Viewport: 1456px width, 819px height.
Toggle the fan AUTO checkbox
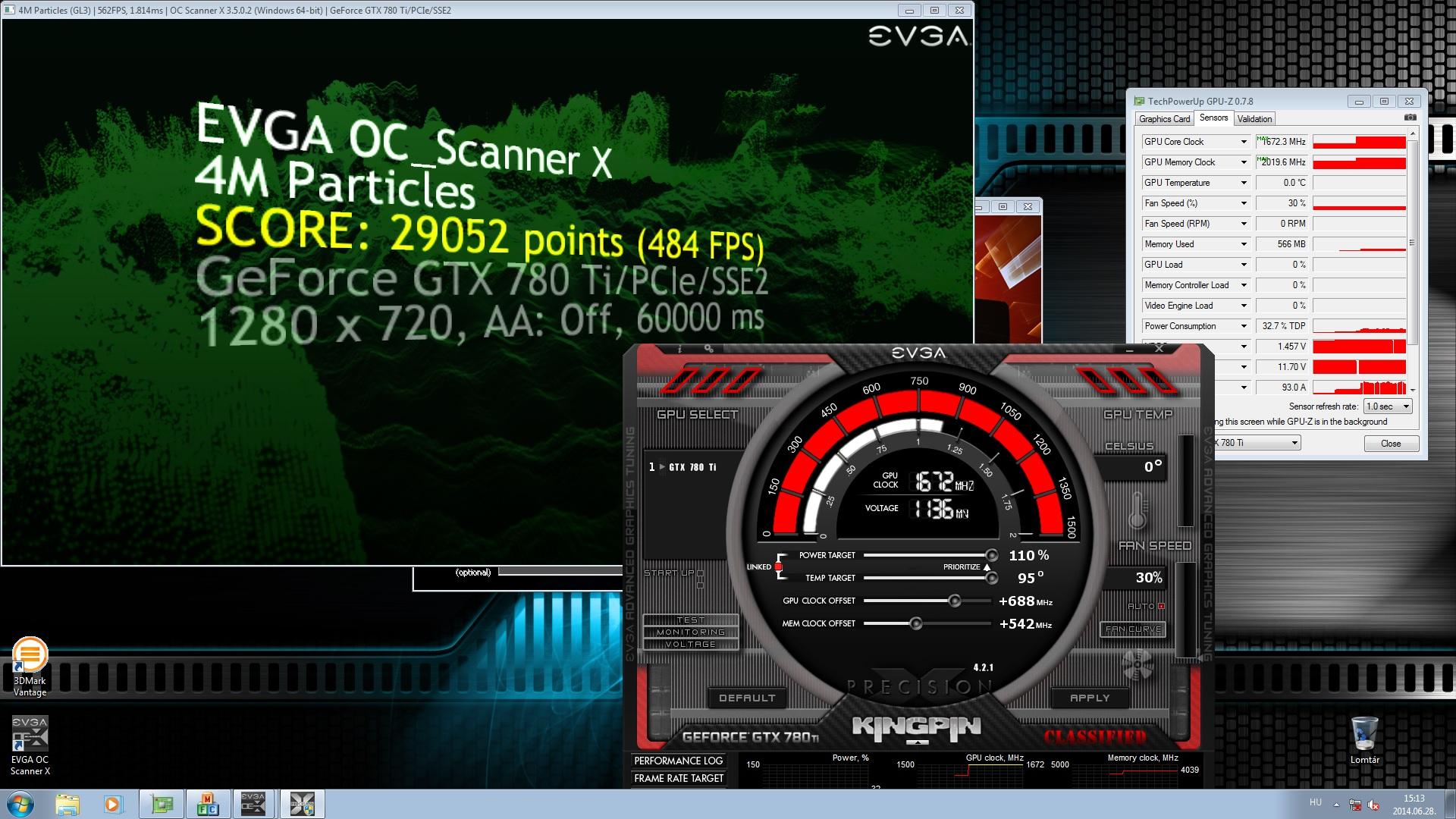(1161, 606)
